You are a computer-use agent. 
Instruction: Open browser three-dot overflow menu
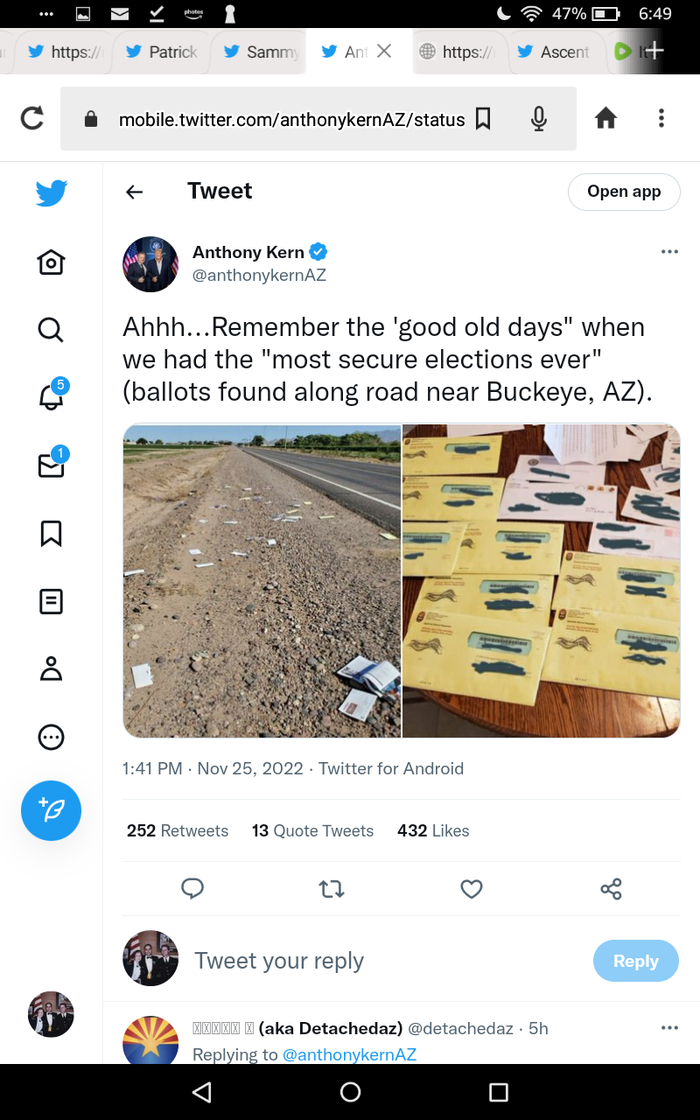pyautogui.click(x=661, y=119)
